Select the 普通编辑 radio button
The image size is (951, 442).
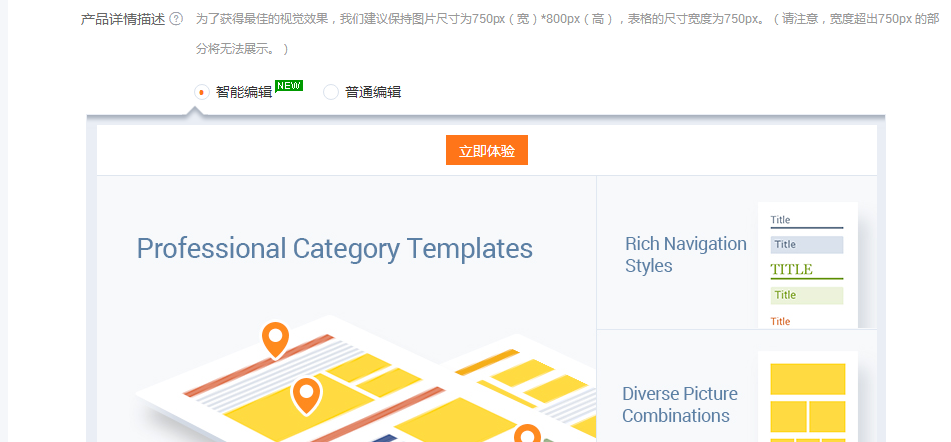[331, 92]
